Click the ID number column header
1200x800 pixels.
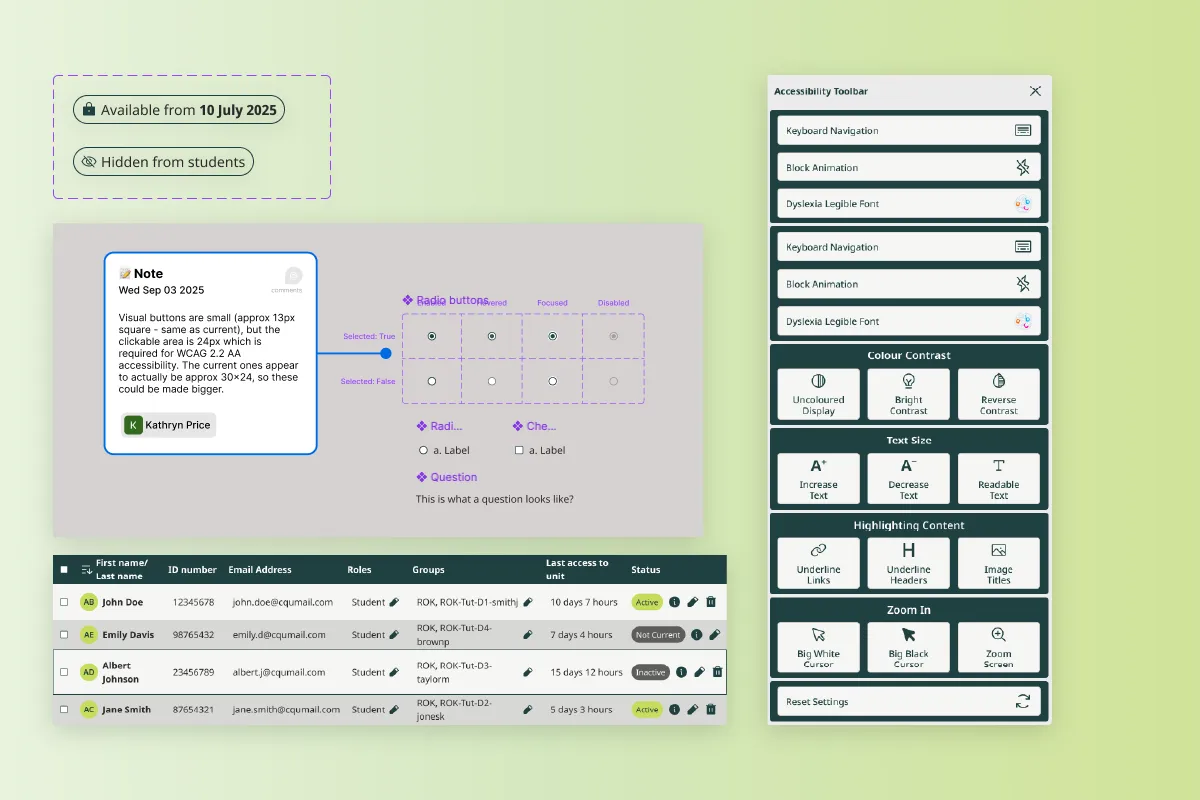point(192,570)
